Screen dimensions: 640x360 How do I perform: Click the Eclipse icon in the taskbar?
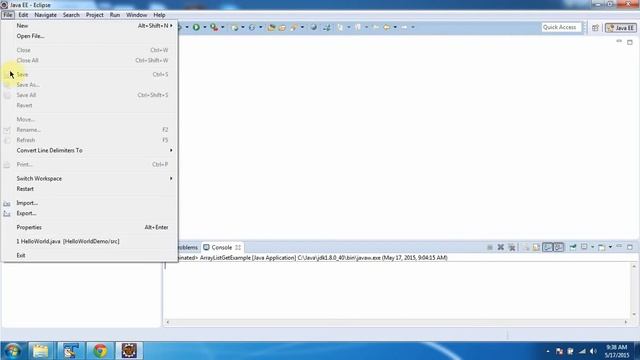[x=129, y=351]
